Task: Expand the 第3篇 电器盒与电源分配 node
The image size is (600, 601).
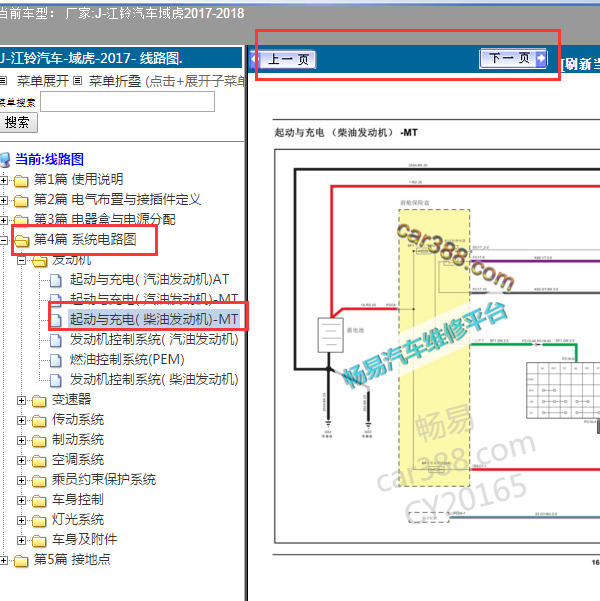Action: pyautogui.click(x=4, y=220)
